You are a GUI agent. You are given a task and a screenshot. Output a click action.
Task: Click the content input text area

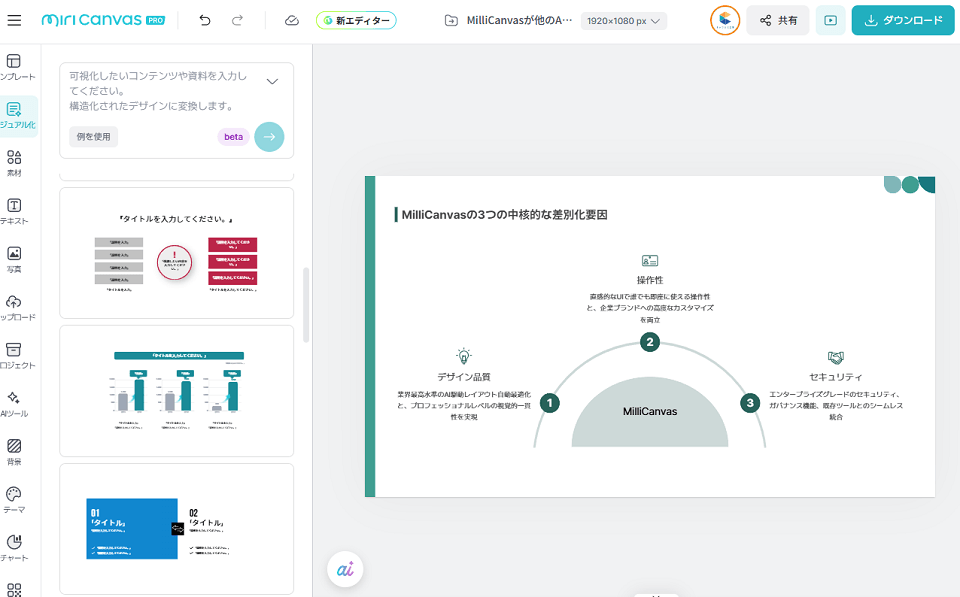click(160, 91)
